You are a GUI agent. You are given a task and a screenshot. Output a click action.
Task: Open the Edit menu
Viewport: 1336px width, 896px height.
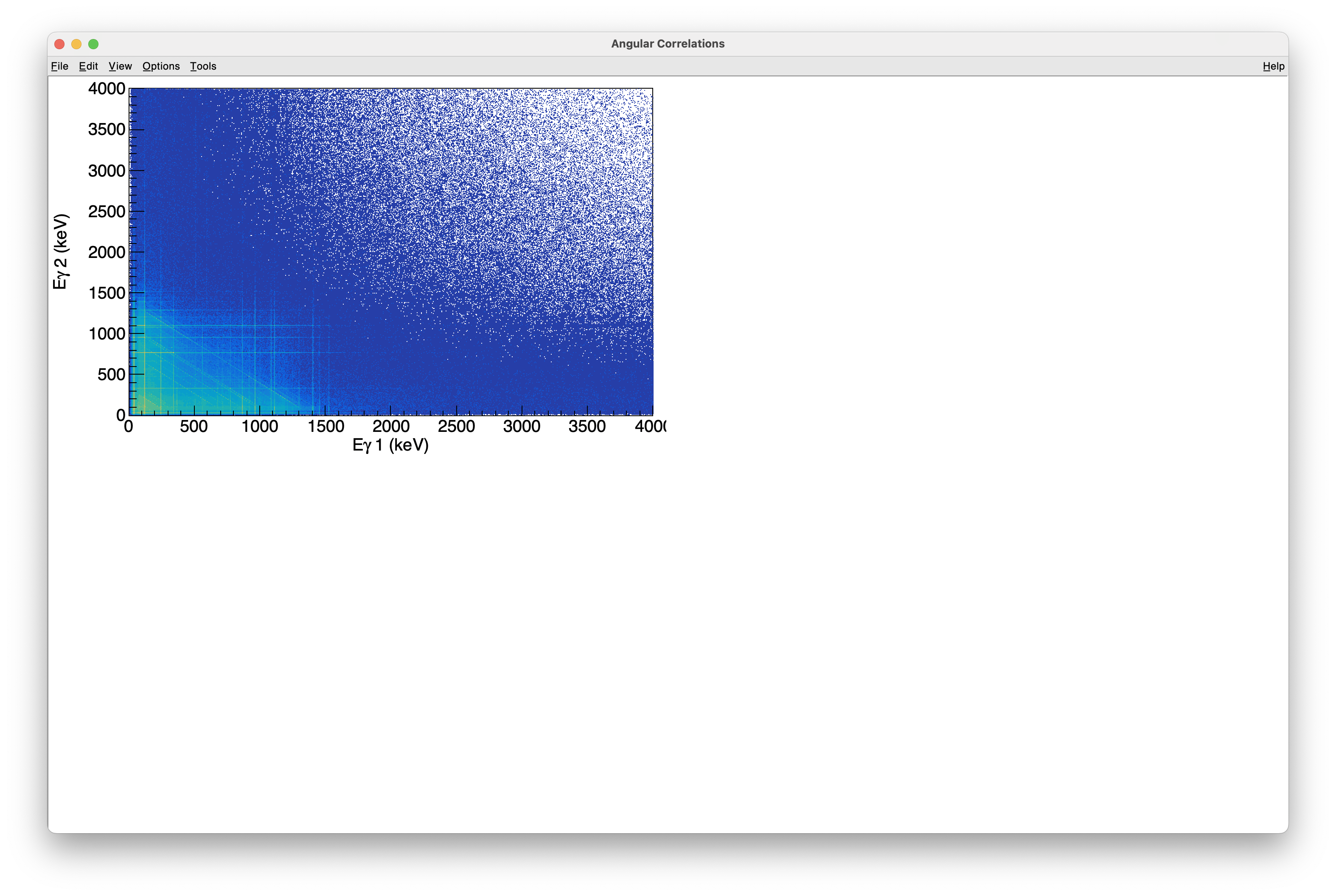[88, 66]
